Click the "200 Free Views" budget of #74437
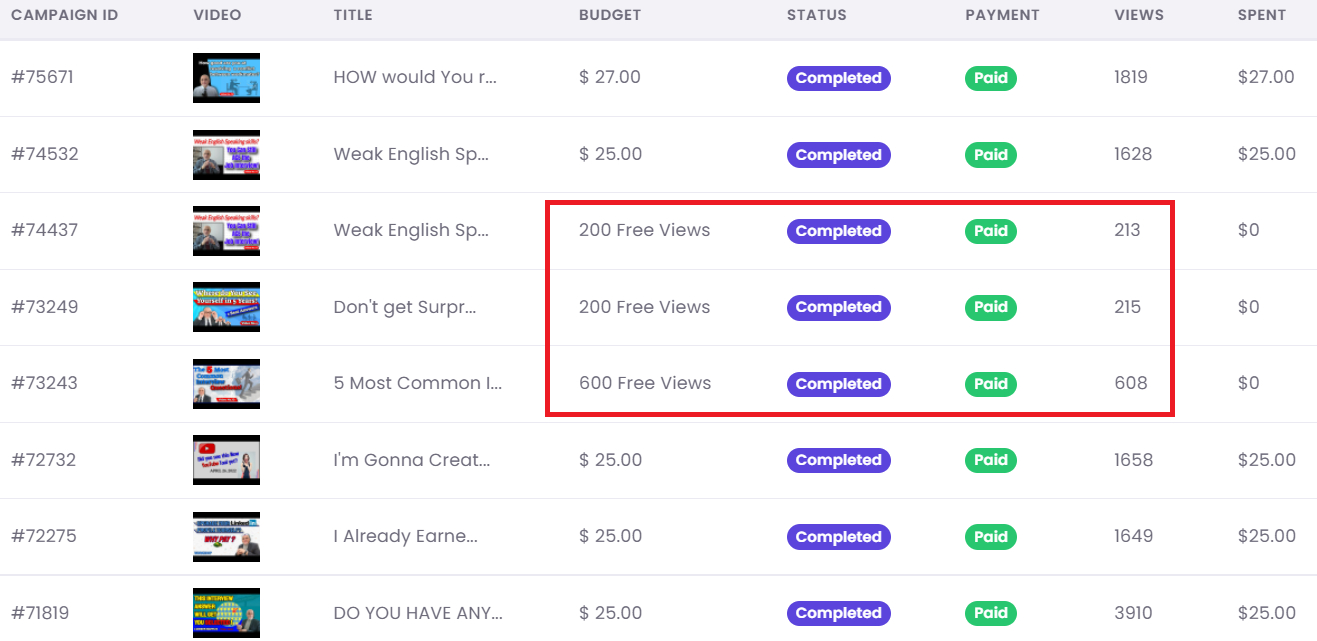This screenshot has width=1317, height=641. pyautogui.click(x=644, y=229)
